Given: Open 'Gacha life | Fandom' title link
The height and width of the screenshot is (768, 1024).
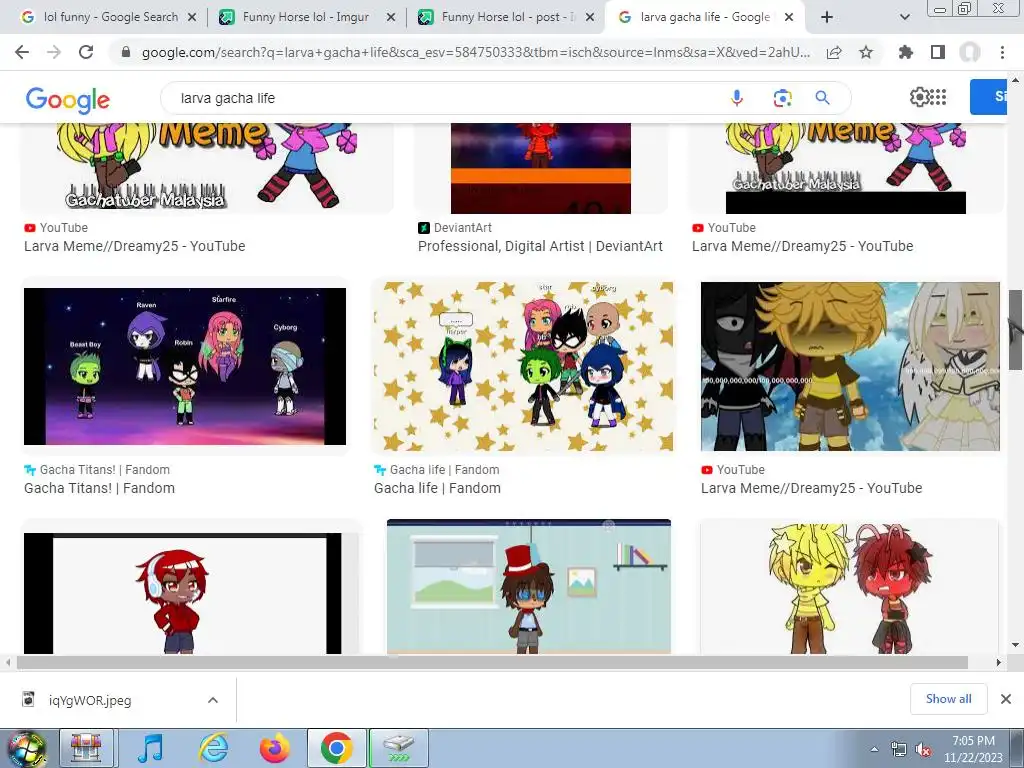Looking at the screenshot, I should pyautogui.click(x=438, y=488).
